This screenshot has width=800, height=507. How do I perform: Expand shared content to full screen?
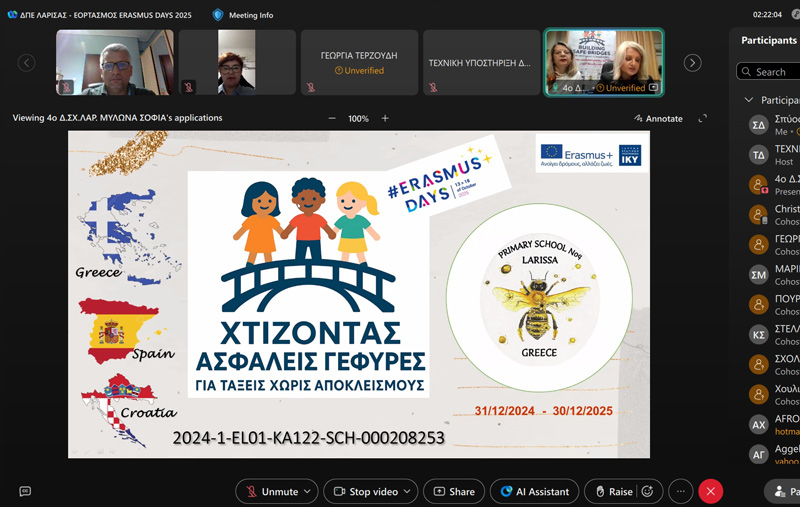702,118
